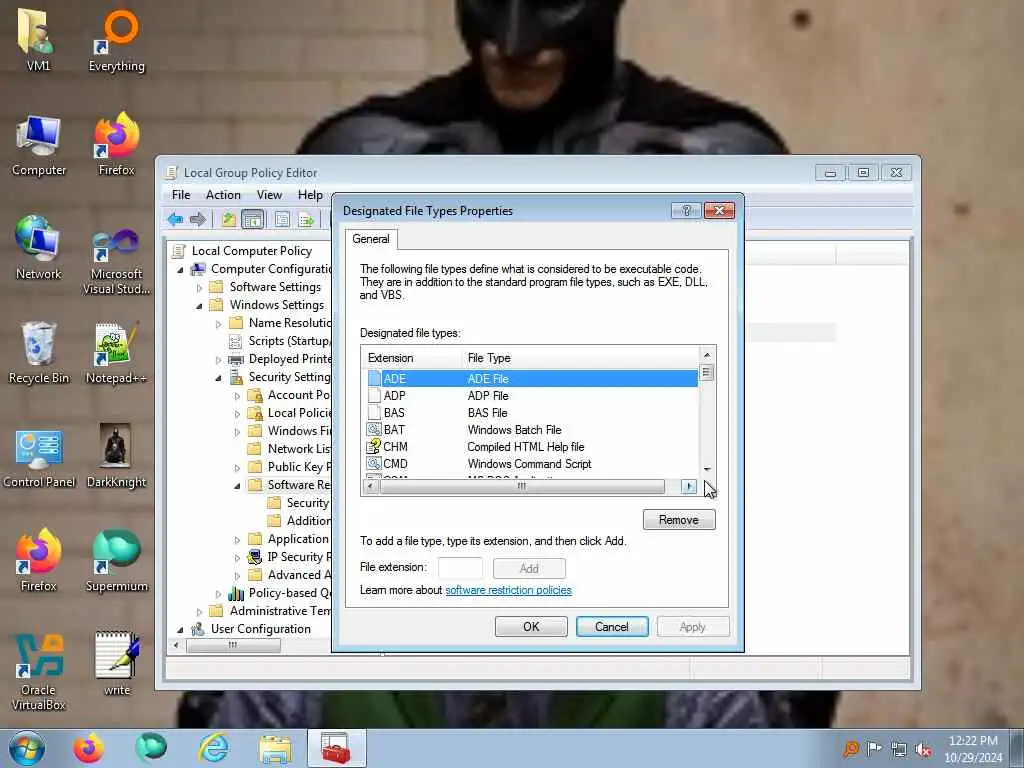Click the Properties toolbar icon

pyautogui.click(x=282, y=219)
